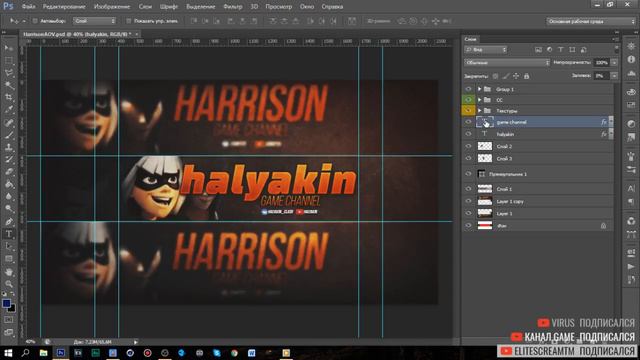Select the Horizontal Type tool
640x360 pixels.
(x=9, y=234)
